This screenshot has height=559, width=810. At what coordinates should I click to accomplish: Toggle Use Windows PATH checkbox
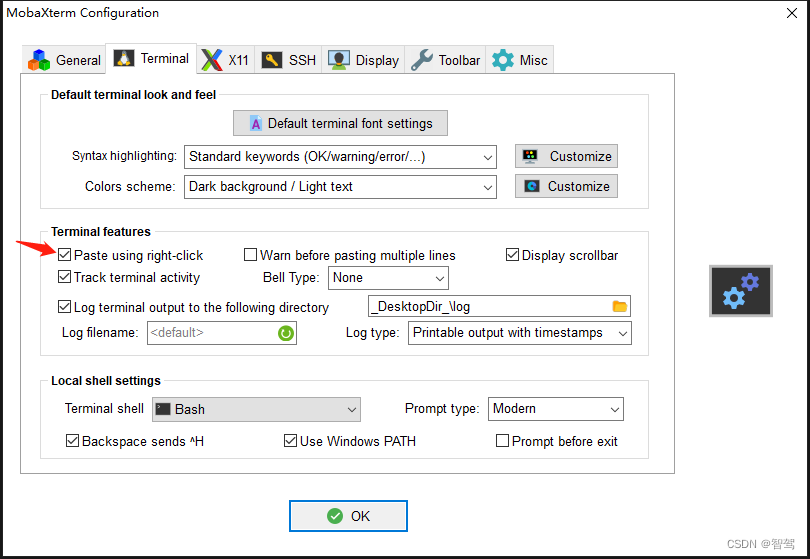click(x=290, y=441)
